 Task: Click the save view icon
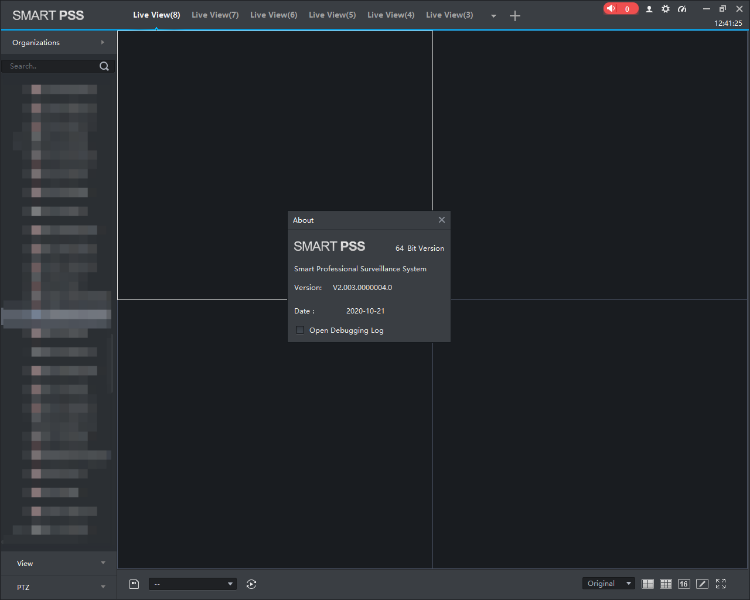[x=134, y=584]
